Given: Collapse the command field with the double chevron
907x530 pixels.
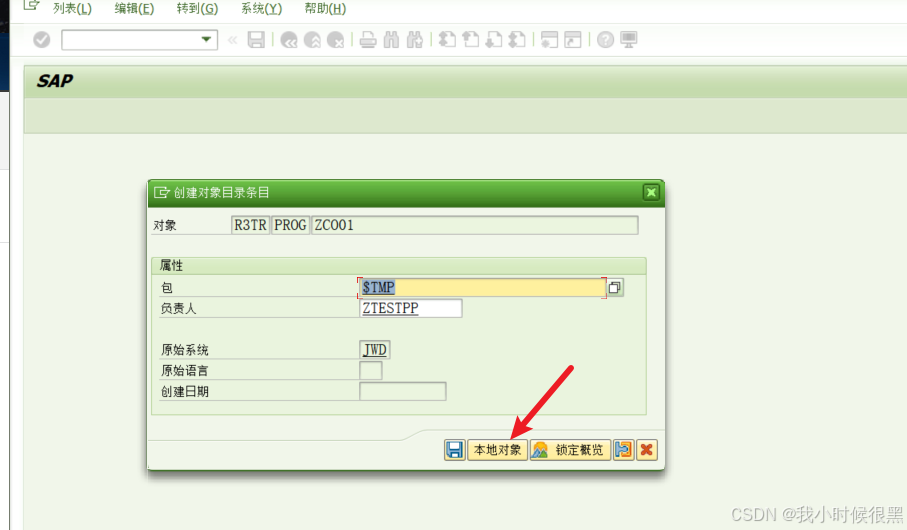Looking at the screenshot, I should [233, 40].
